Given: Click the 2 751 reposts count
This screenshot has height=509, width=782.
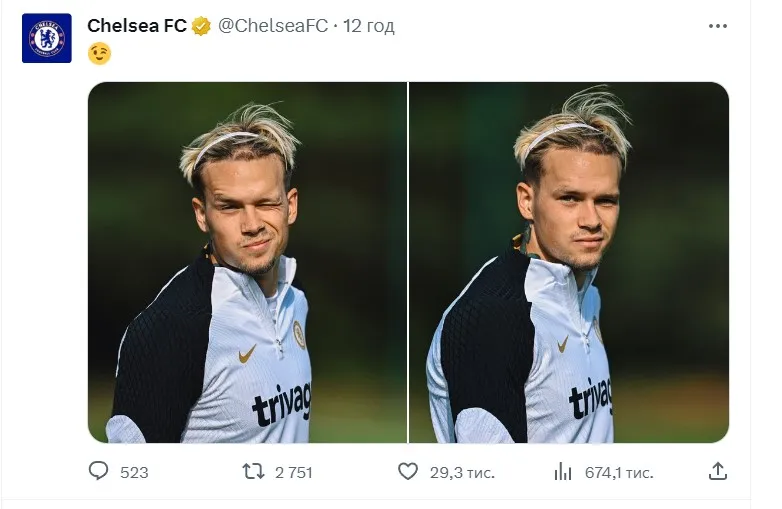Looking at the screenshot, I should click(x=295, y=472).
